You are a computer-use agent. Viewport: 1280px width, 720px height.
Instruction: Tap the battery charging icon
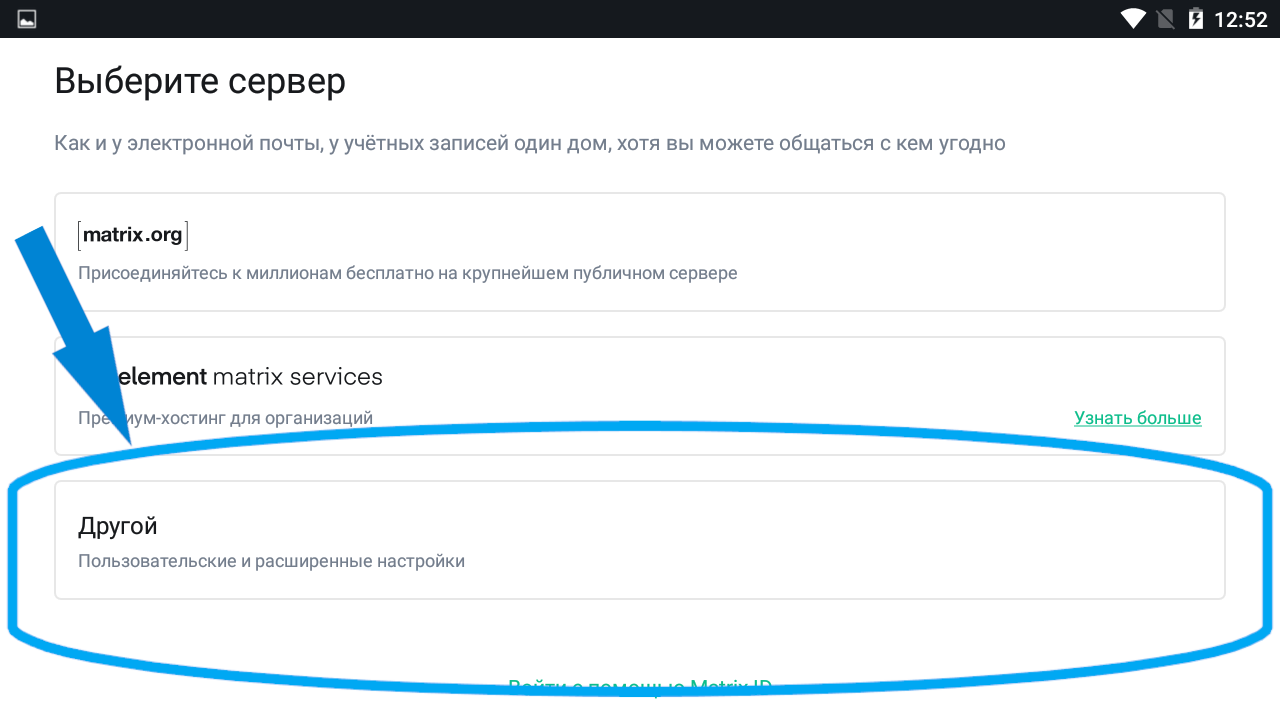click(1195, 19)
